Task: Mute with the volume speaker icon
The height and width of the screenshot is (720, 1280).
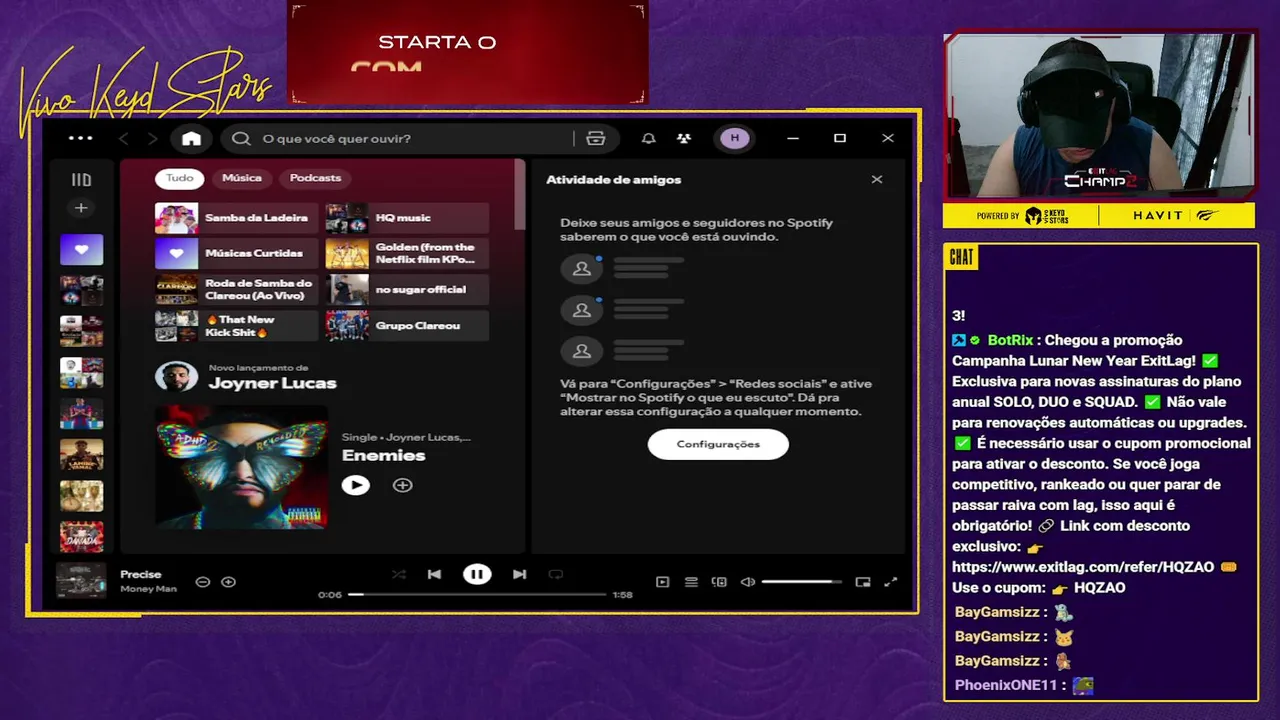Action: pyautogui.click(x=748, y=582)
